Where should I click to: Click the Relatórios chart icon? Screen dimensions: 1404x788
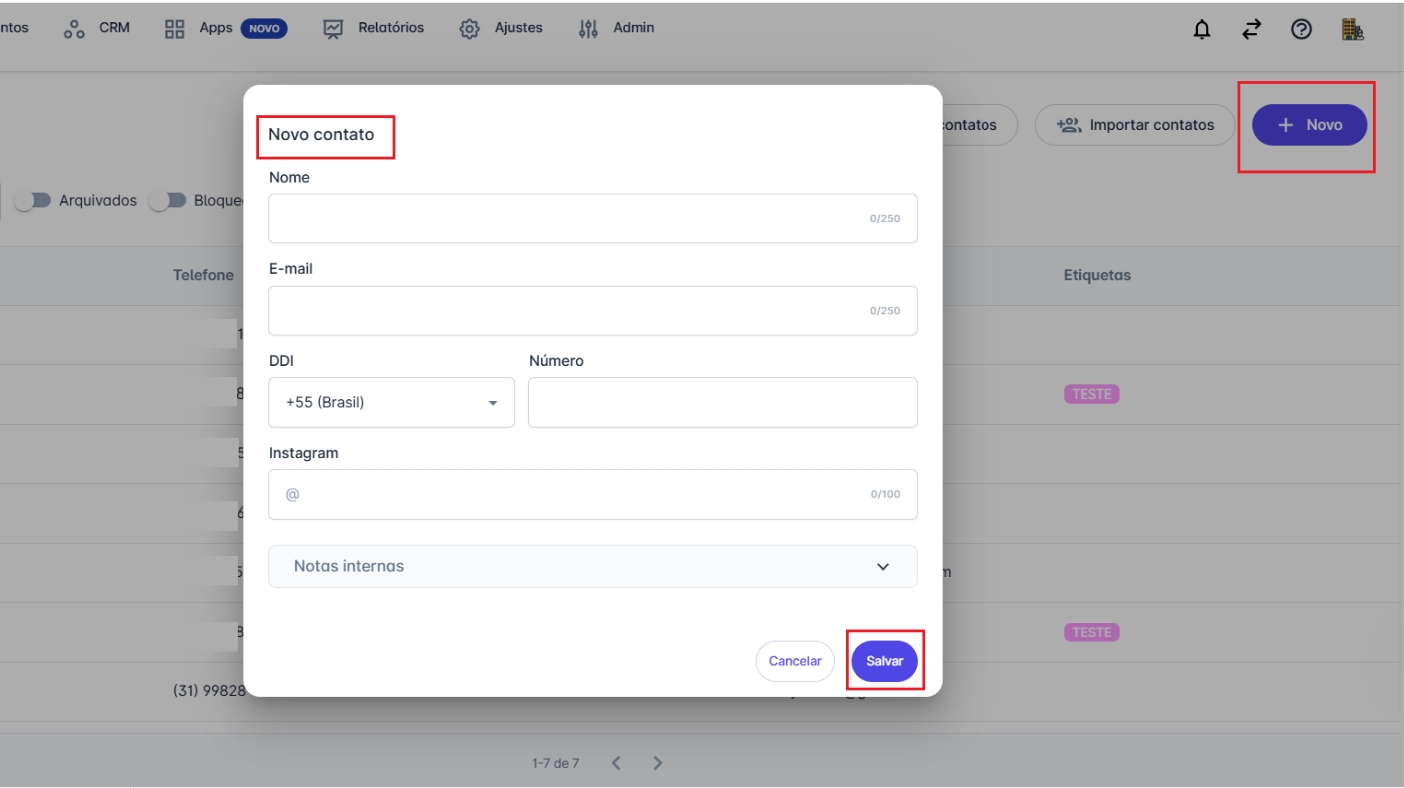(333, 29)
